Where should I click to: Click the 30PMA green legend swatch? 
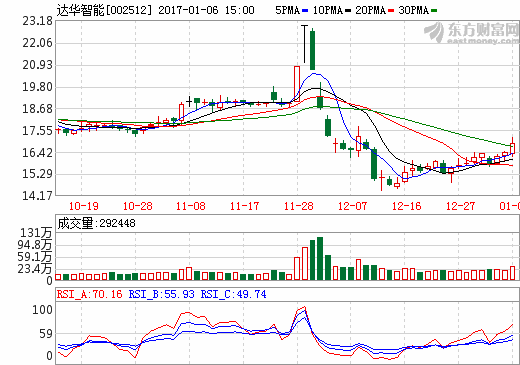pyautogui.click(x=434, y=11)
